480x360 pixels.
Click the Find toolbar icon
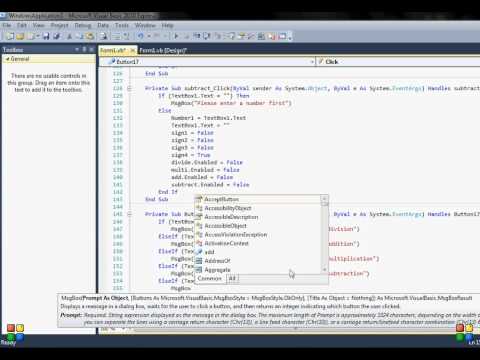pyautogui.click(x=103, y=36)
